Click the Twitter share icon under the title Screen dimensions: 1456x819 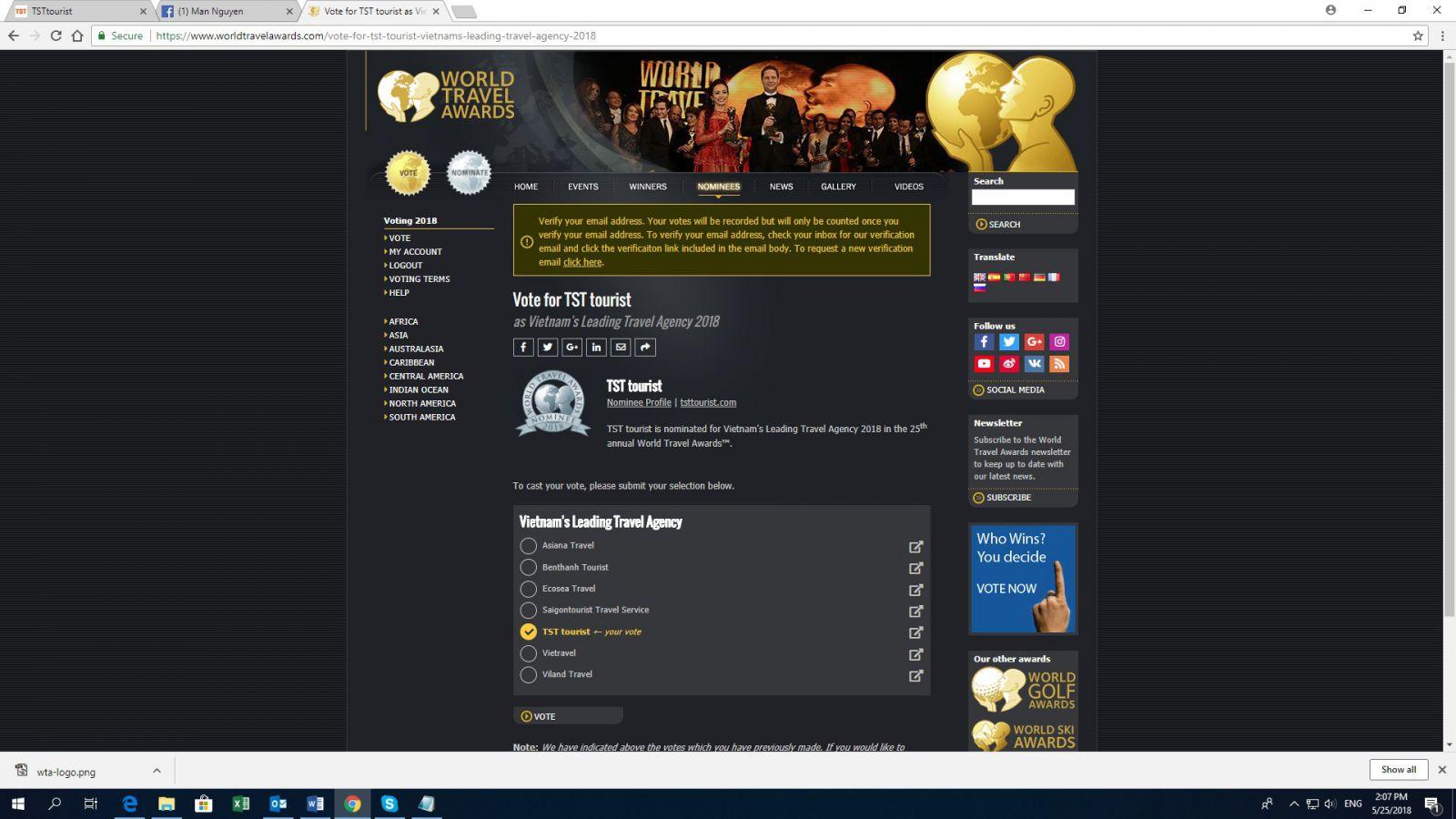coord(548,347)
